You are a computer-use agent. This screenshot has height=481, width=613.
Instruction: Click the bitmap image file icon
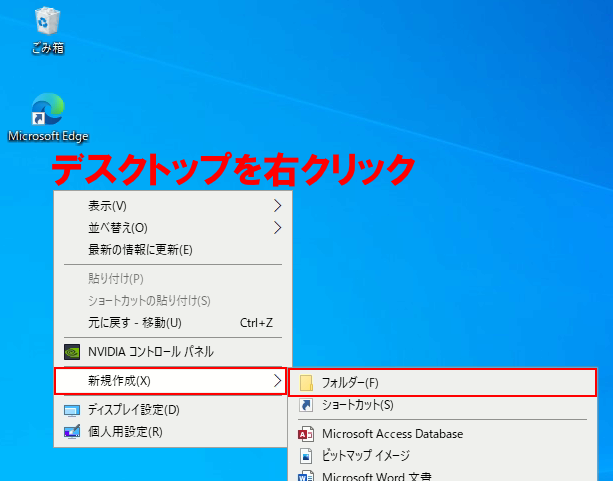tap(306, 456)
